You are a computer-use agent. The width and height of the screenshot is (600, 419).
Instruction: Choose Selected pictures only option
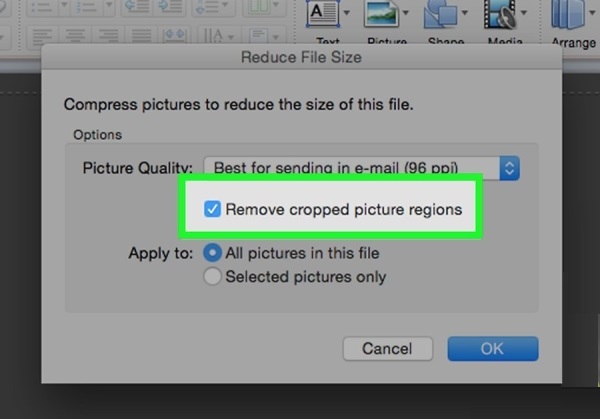[212, 277]
